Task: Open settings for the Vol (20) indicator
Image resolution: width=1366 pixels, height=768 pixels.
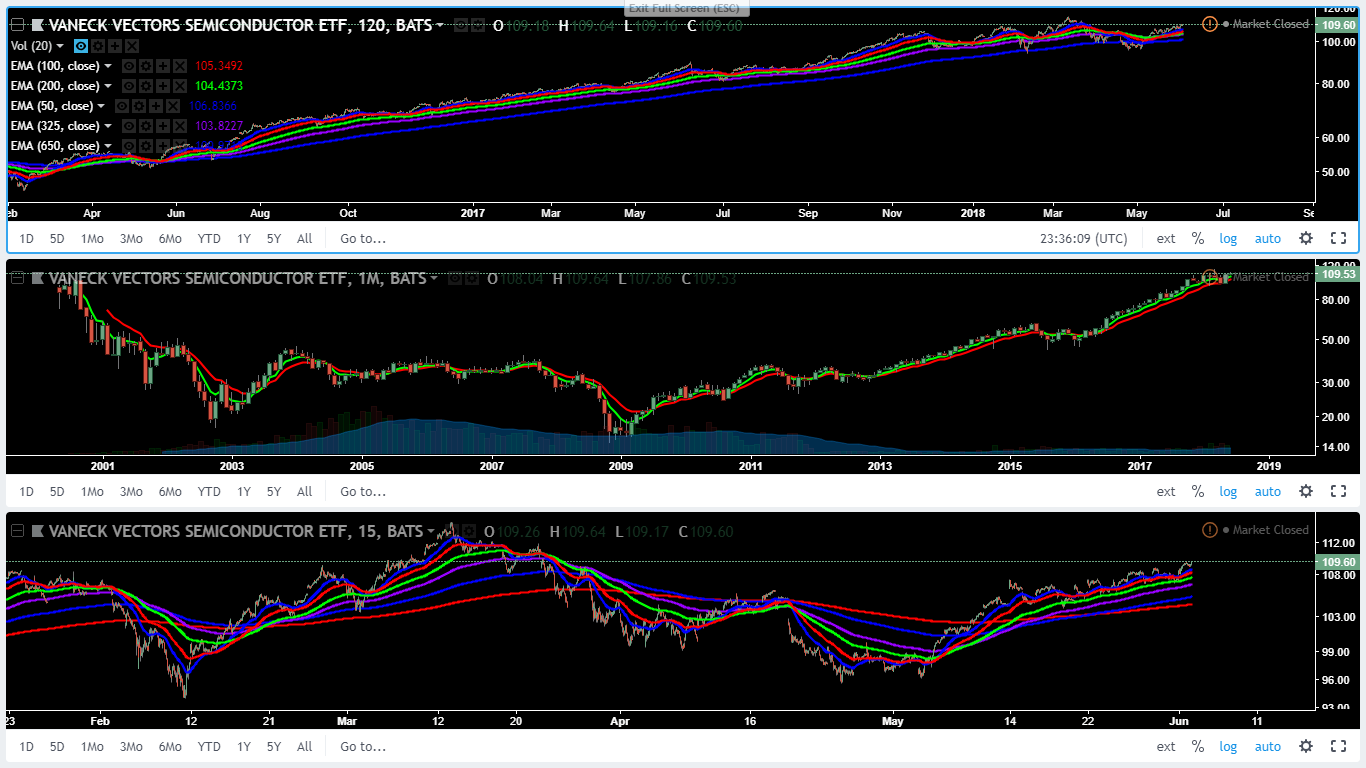Action: (98, 46)
